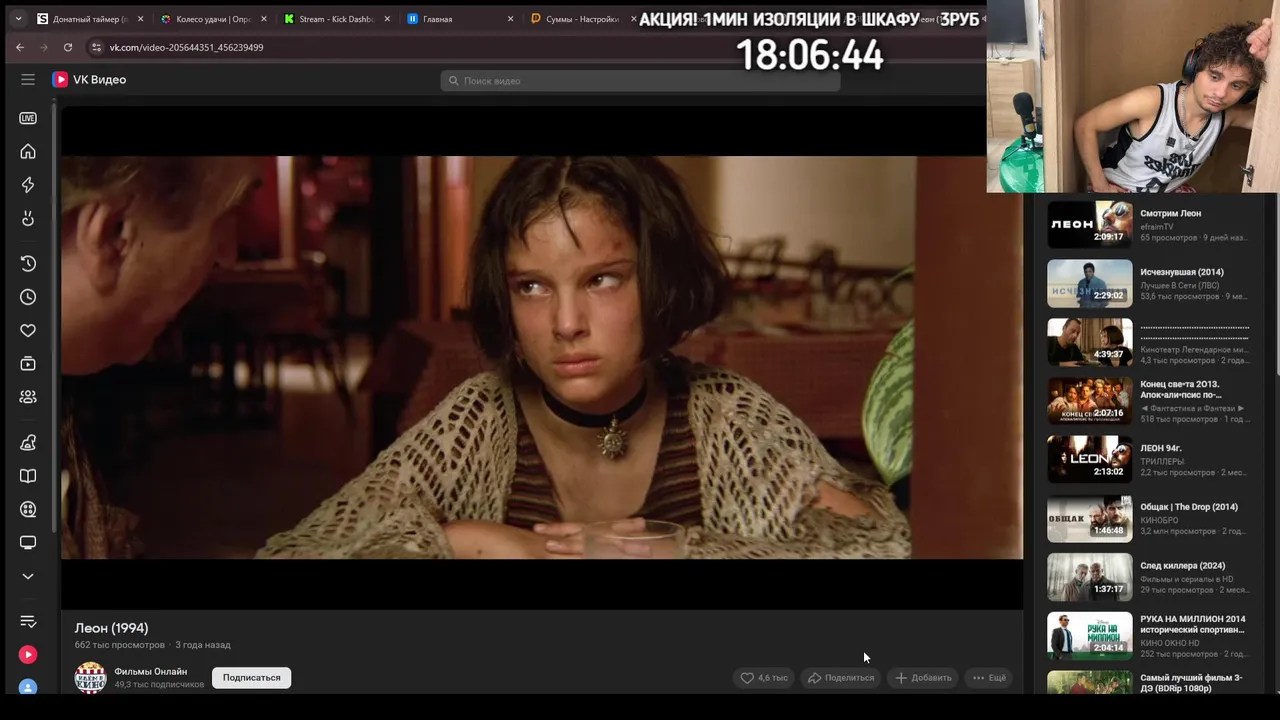Image resolution: width=1280 pixels, height=720 pixels.
Task: Reload the page
Action: 68,47
